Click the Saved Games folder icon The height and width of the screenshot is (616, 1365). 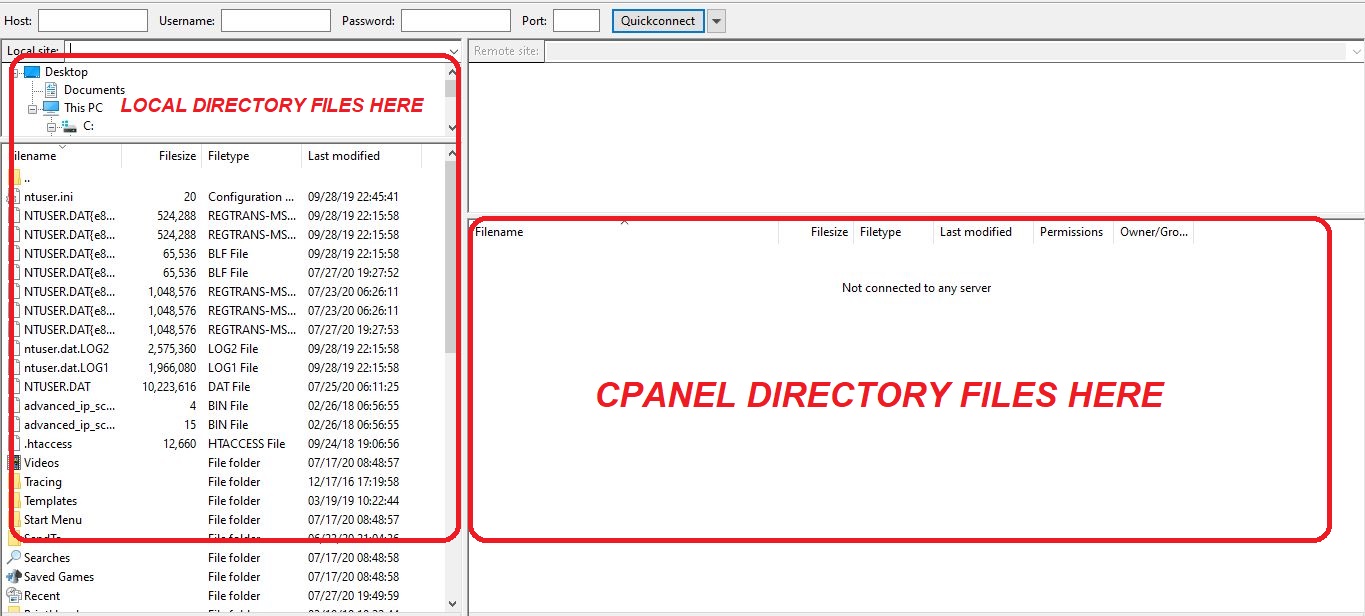point(14,577)
